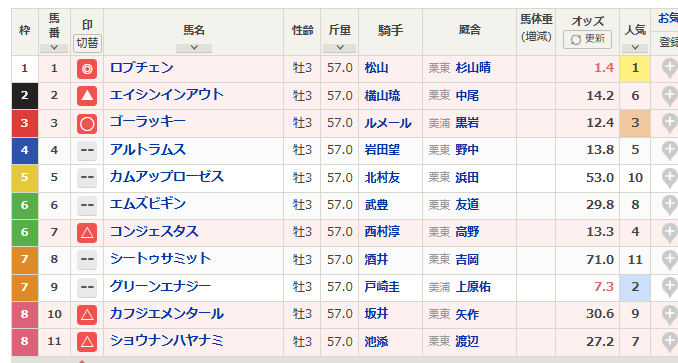Add カムアップローゼス to favorites with plus icon
The height and width of the screenshot is (363, 678).
(x=670, y=178)
